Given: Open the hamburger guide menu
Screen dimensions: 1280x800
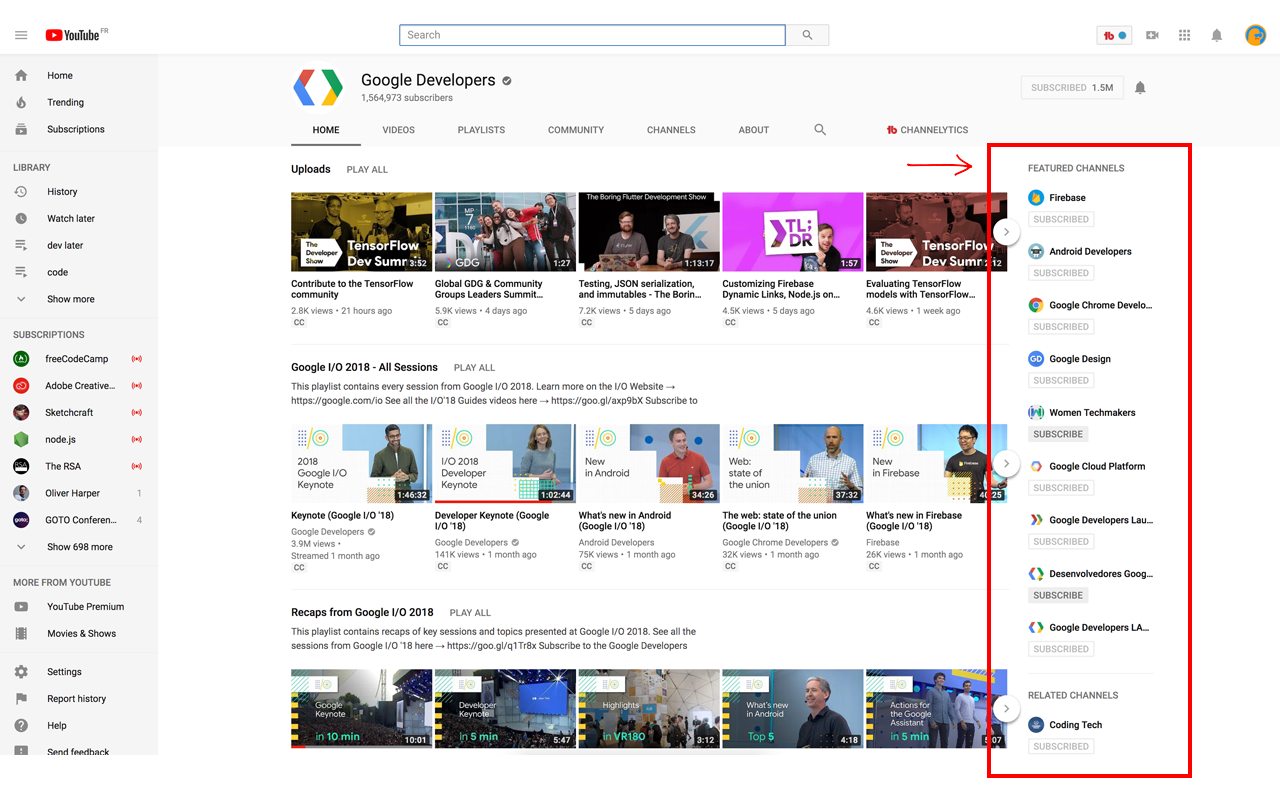Looking at the screenshot, I should [x=21, y=35].
